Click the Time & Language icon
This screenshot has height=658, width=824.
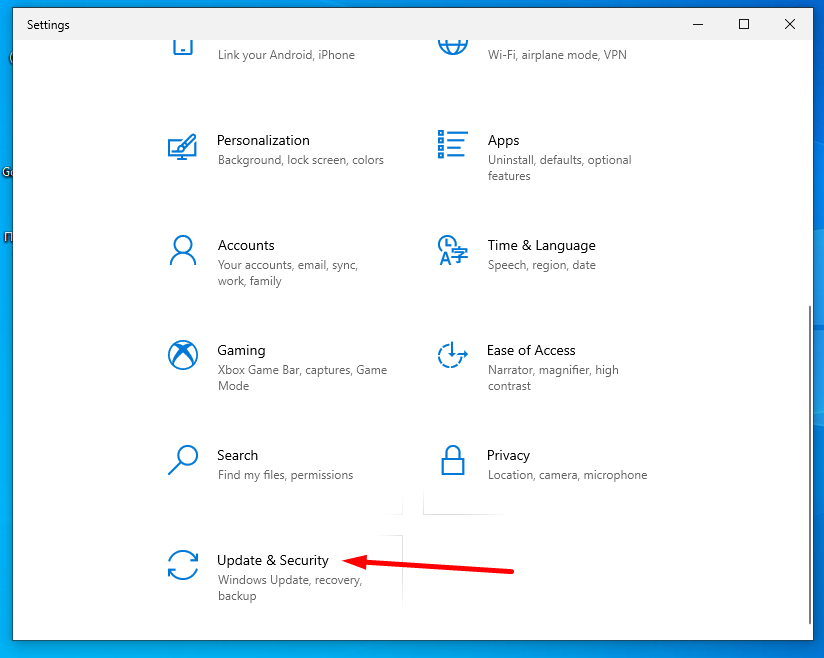tap(453, 250)
